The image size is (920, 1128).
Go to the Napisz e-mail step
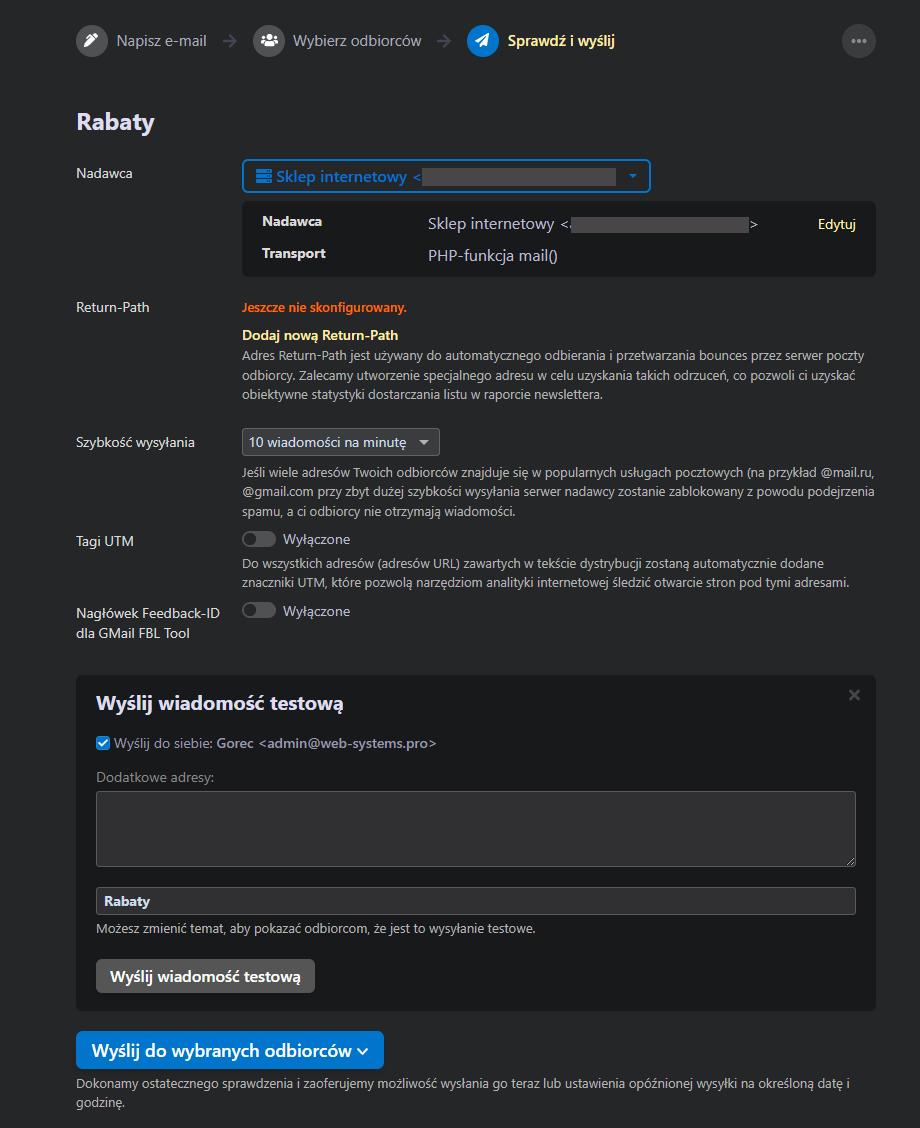[161, 41]
